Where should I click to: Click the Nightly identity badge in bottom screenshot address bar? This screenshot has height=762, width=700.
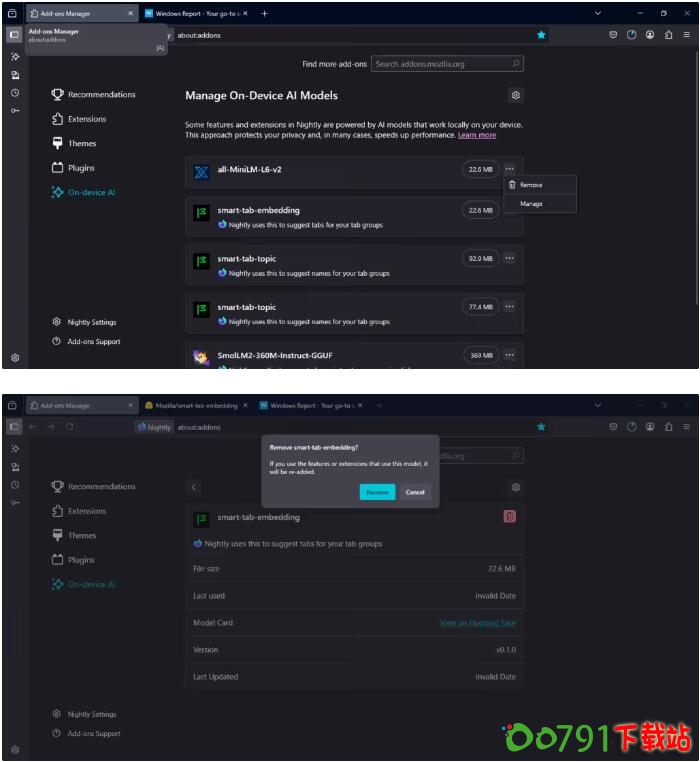[x=154, y=427]
